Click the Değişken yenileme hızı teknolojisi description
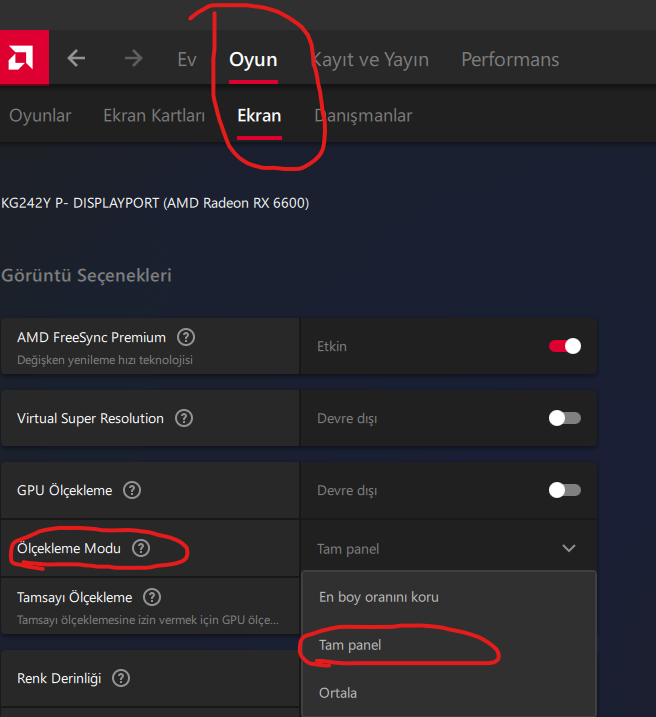656x717 pixels. pos(105,360)
